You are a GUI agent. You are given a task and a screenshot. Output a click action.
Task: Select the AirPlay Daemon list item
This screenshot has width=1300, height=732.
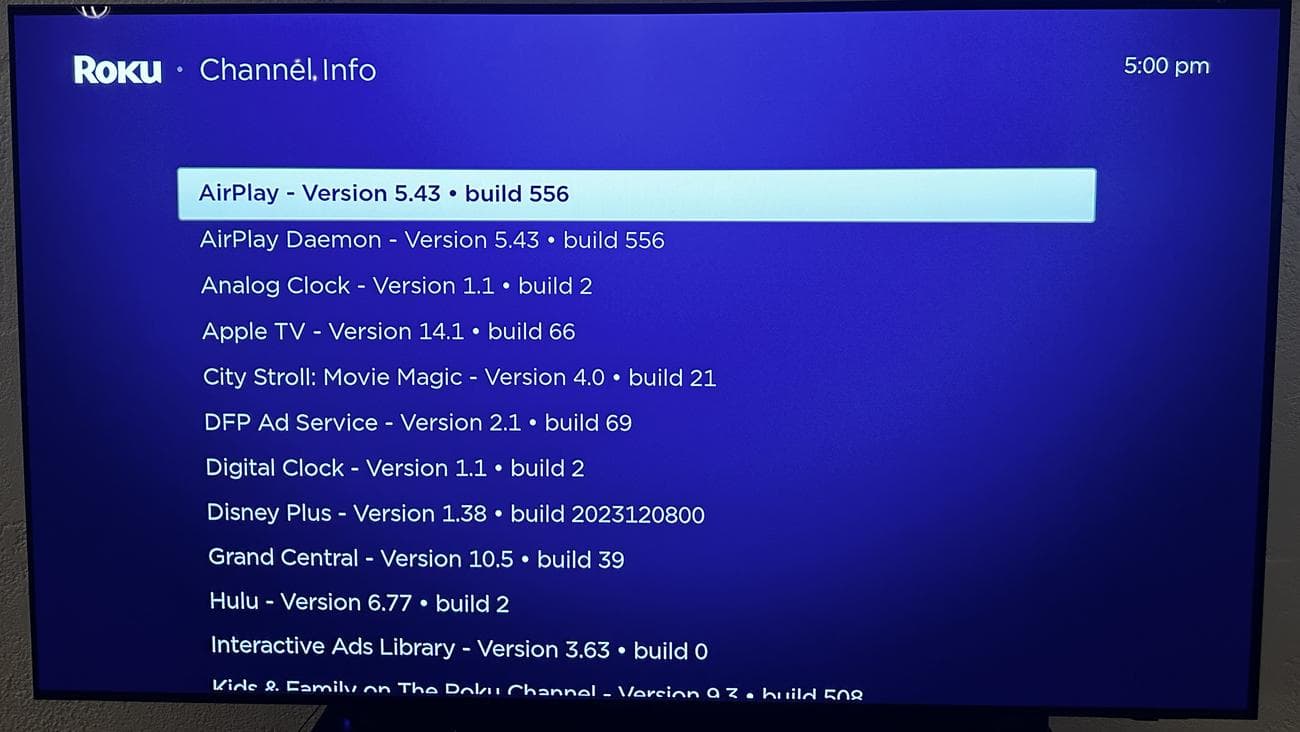click(x=432, y=240)
